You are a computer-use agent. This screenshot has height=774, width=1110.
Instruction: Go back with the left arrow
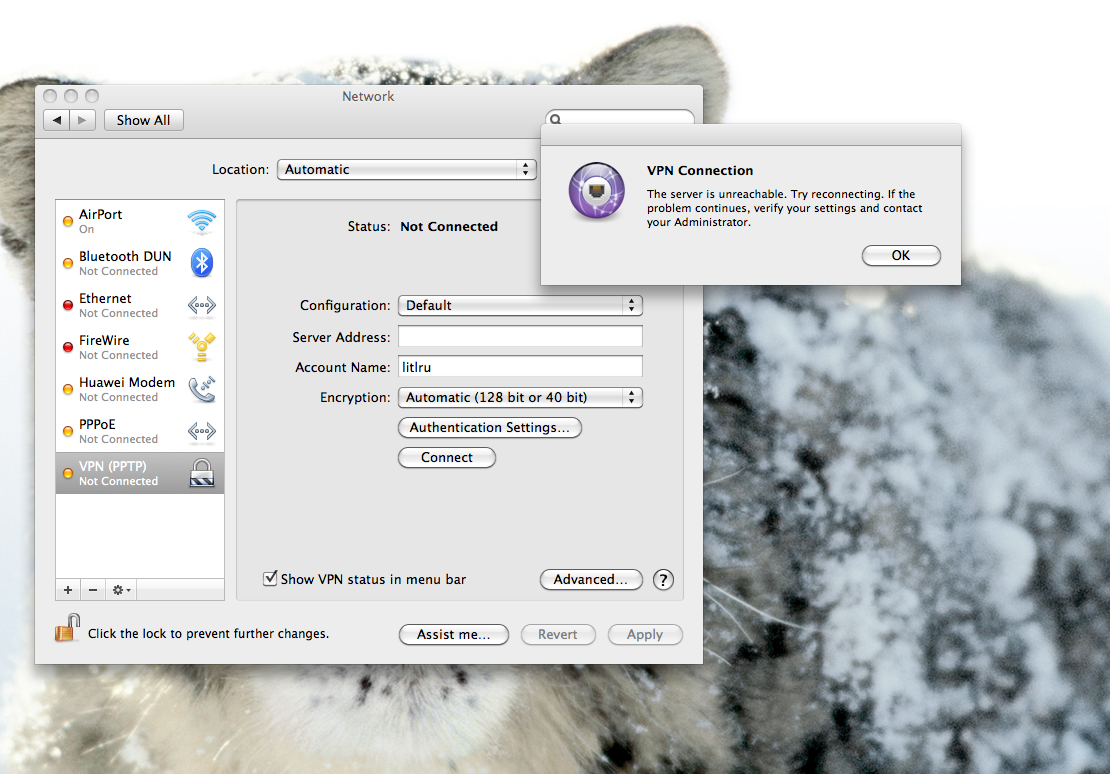[57, 120]
